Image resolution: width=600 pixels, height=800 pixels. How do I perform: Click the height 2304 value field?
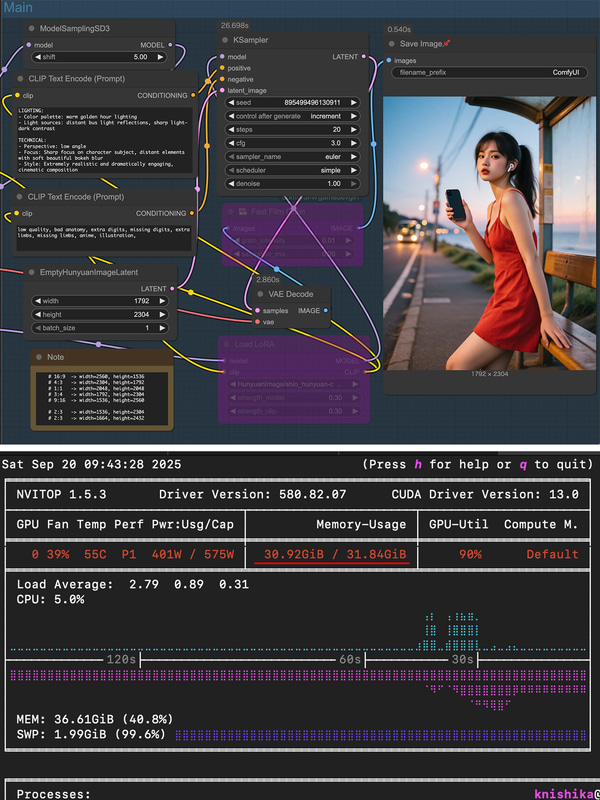pyautogui.click(x=99, y=315)
